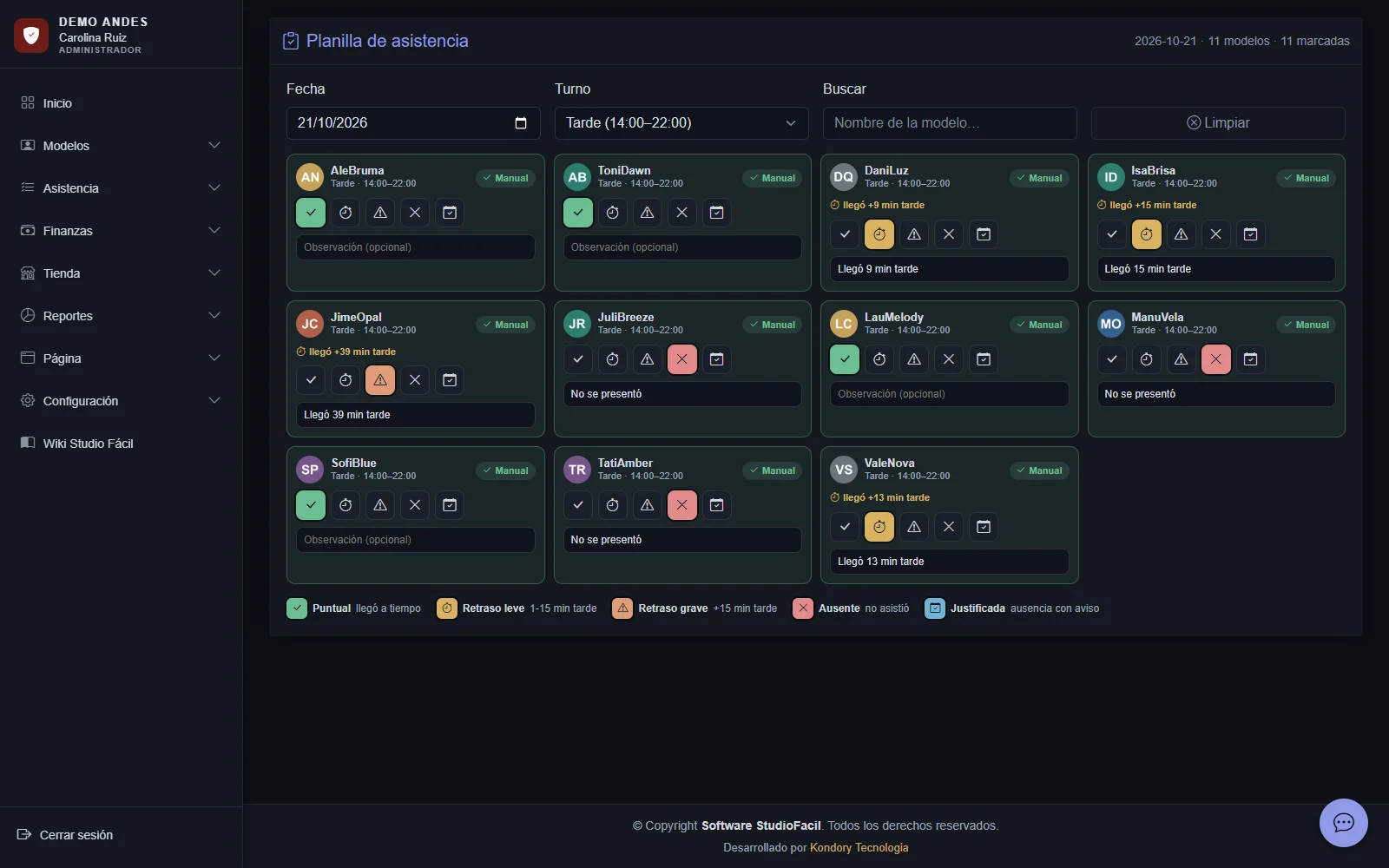The height and width of the screenshot is (868, 1389).
Task: Focus the Nombre de la modelo search field
Action: tap(950, 123)
